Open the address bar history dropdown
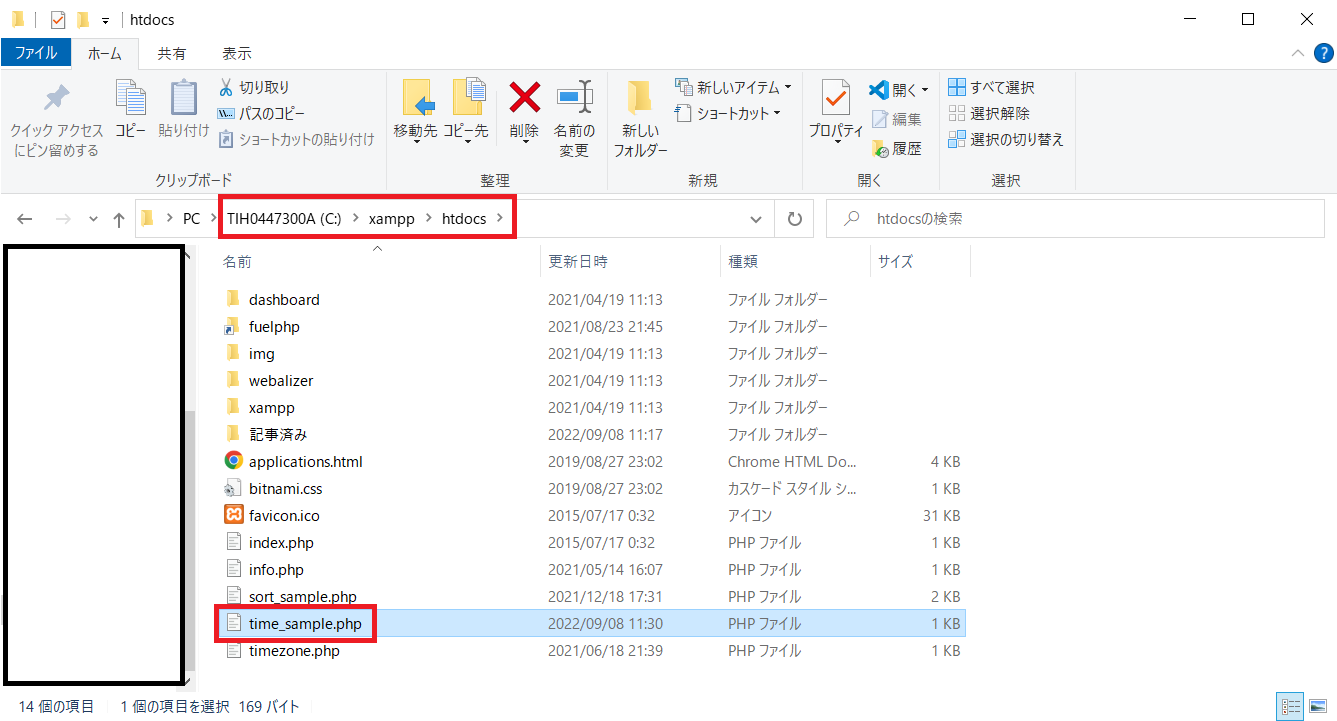1337x721 pixels. click(x=757, y=219)
